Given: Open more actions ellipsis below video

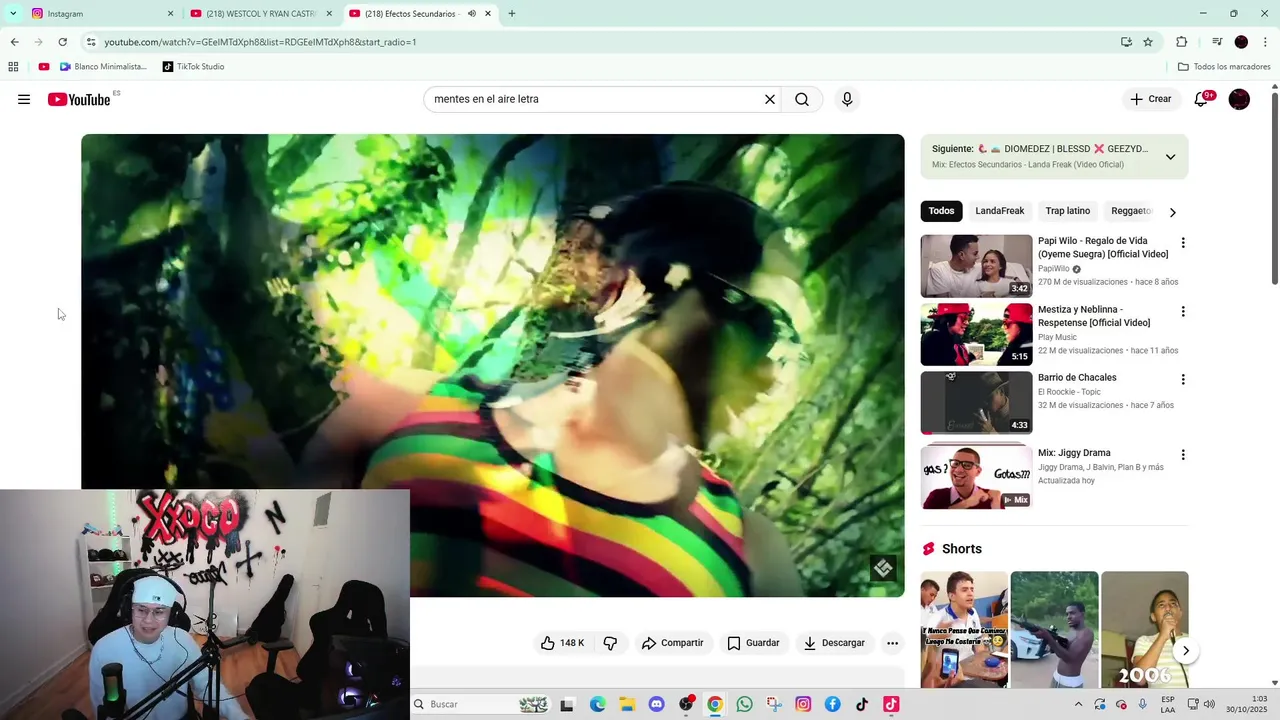Looking at the screenshot, I should 893,643.
